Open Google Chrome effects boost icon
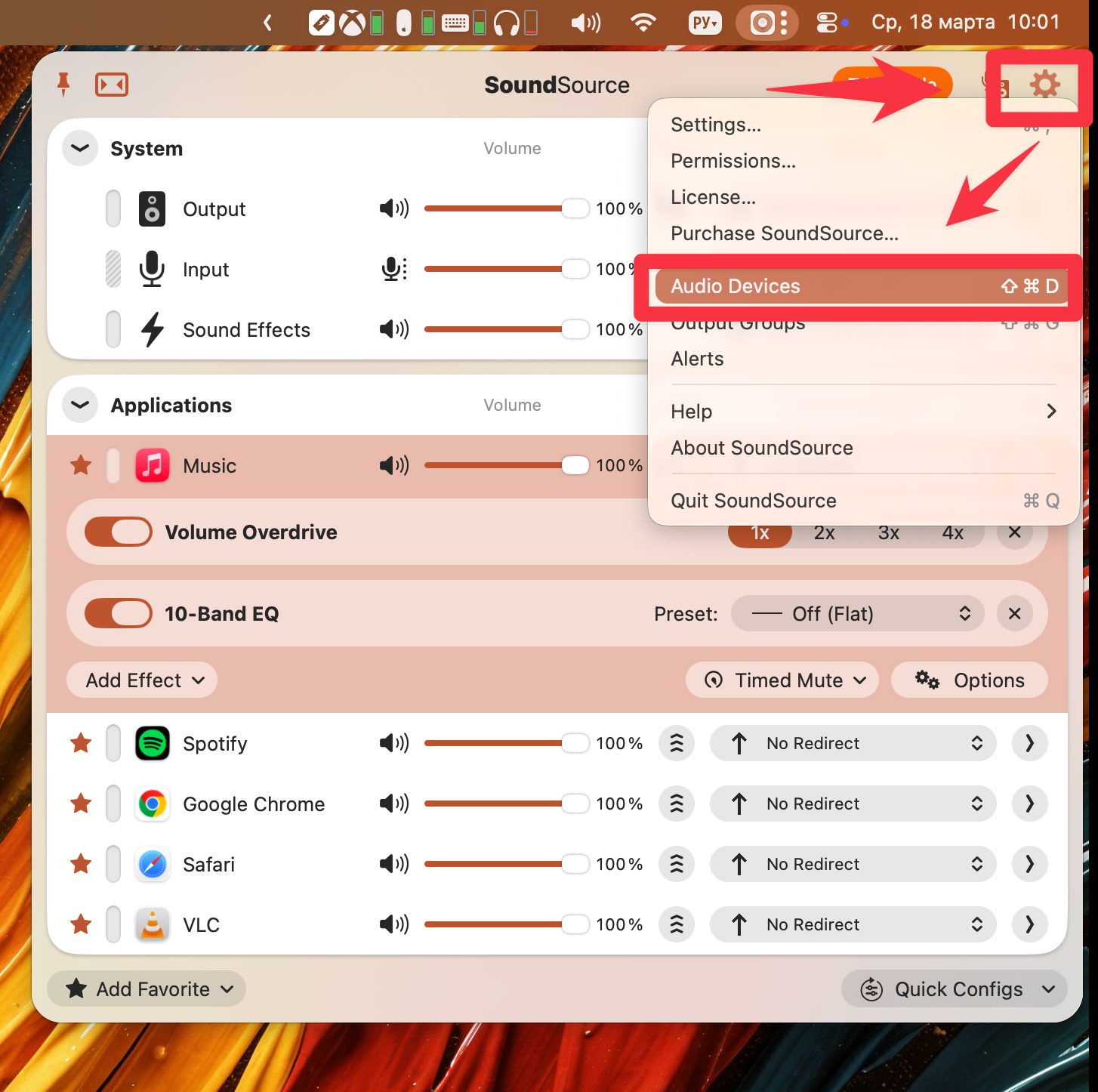The image size is (1098, 1092). [677, 804]
